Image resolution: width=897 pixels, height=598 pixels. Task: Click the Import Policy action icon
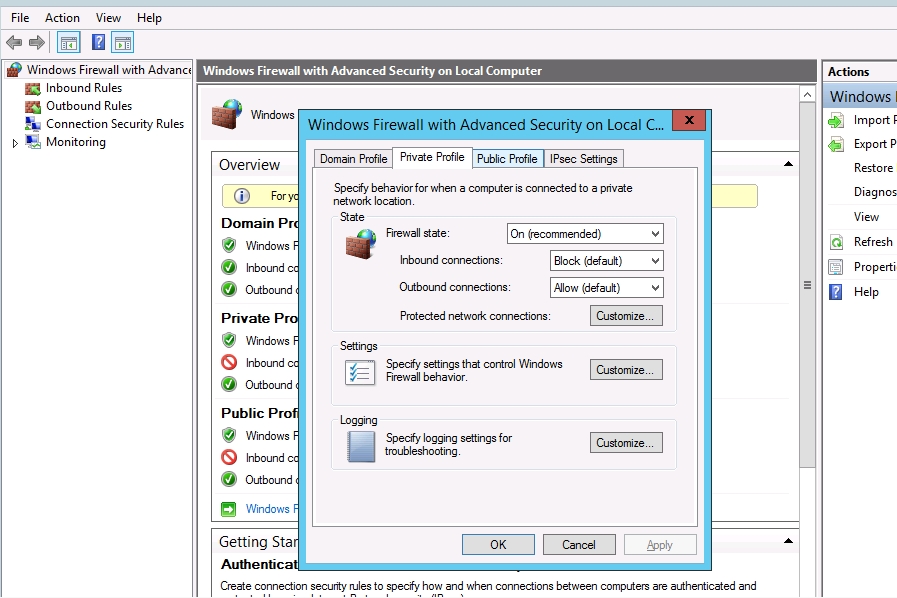point(836,120)
